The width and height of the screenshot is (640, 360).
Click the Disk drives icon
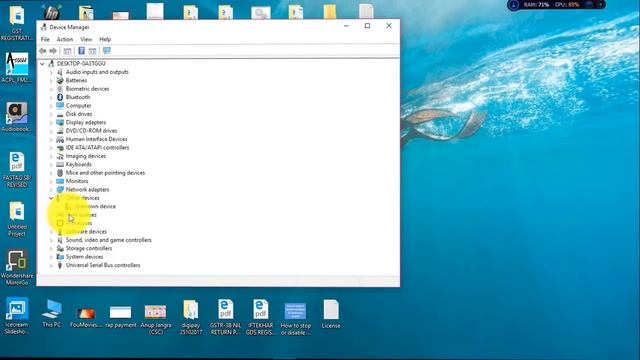pyautogui.click(x=60, y=114)
